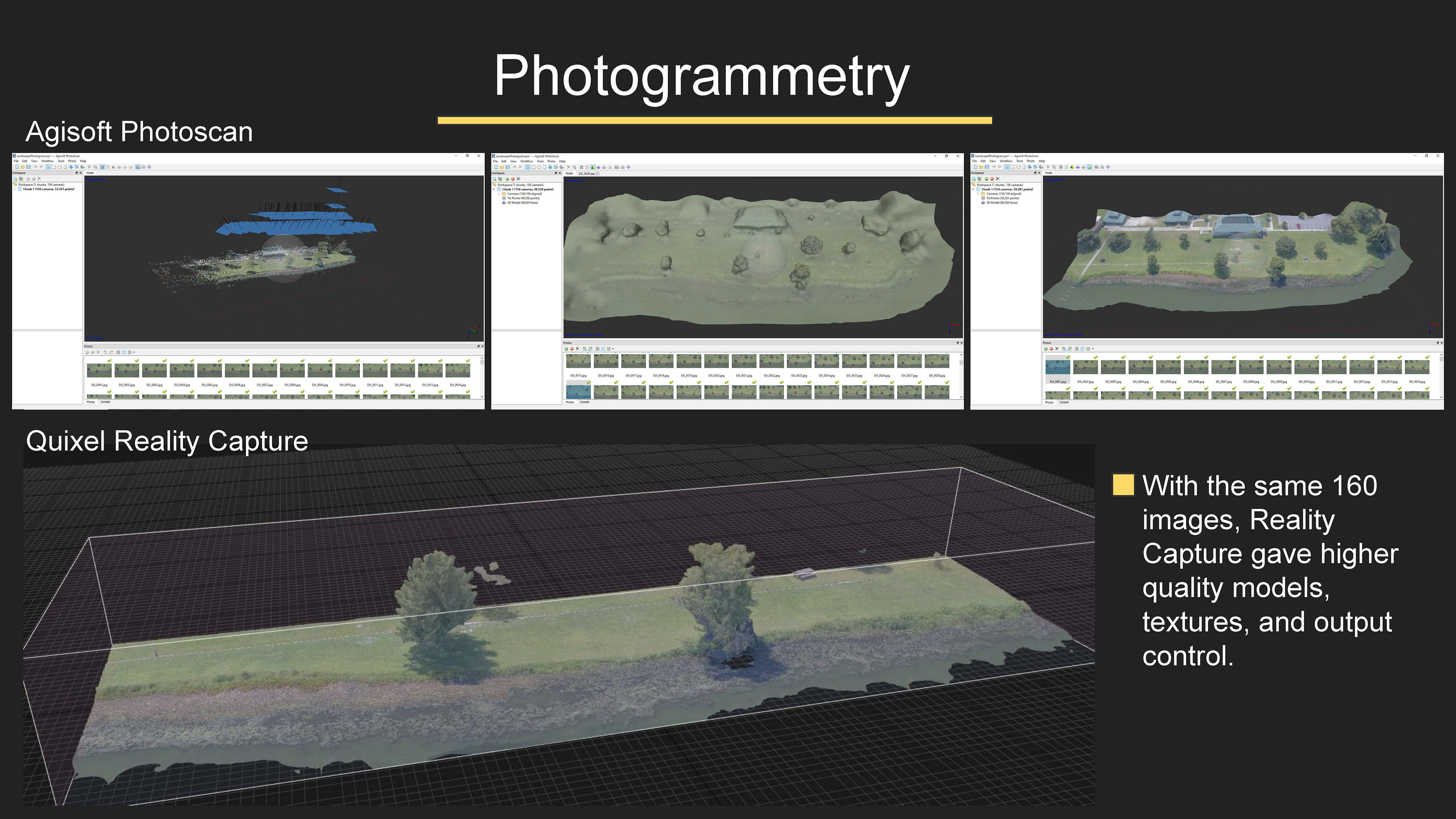Select Tie Points (59,281 points) in right window
The image size is (1456, 819).
point(1000,198)
